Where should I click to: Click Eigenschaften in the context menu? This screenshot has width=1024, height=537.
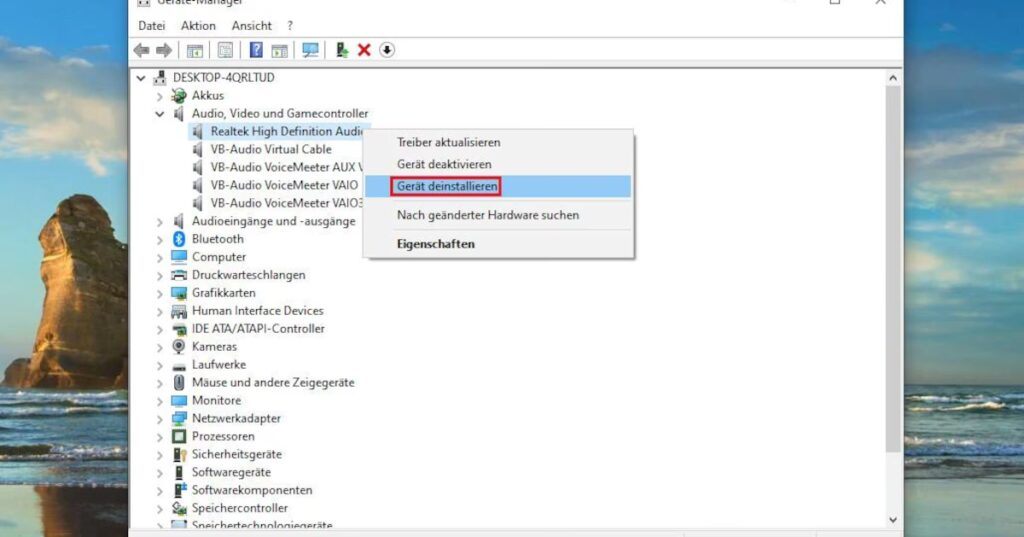(435, 244)
